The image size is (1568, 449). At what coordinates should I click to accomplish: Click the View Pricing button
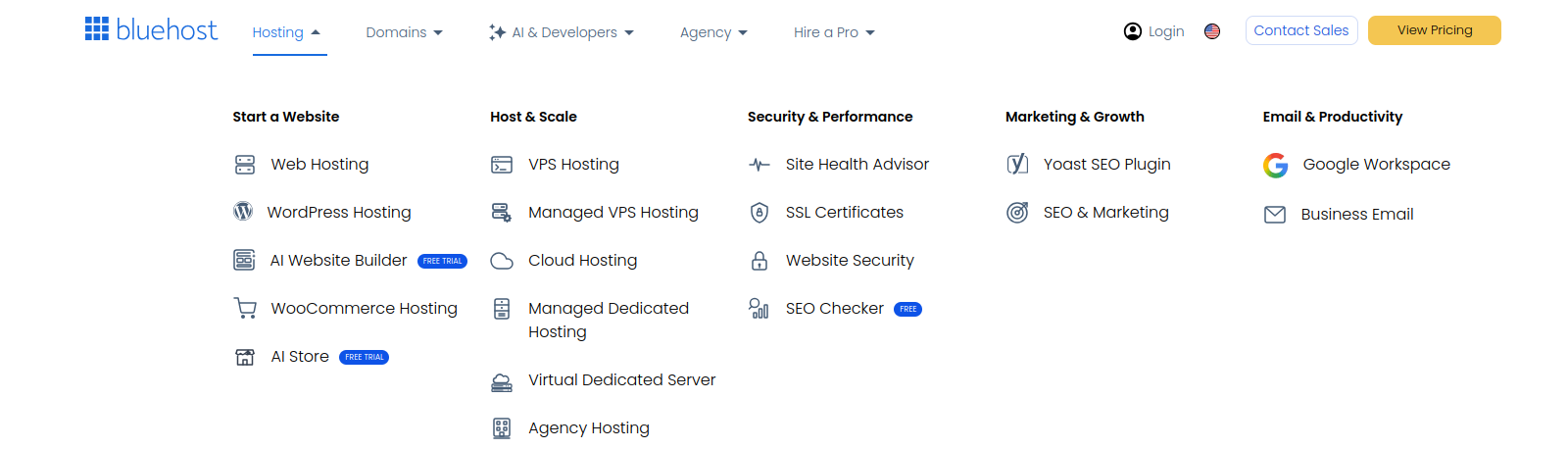click(x=1435, y=30)
